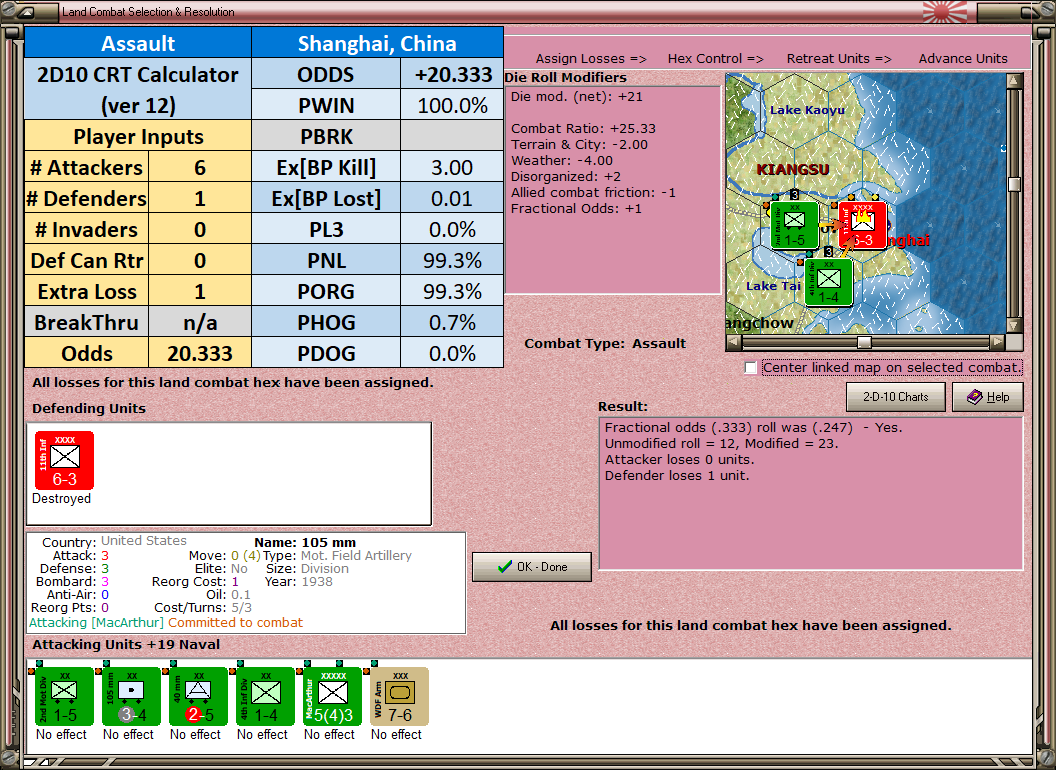Click the 2nd Mot Div 1-5 counter on the map

pos(794,226)
